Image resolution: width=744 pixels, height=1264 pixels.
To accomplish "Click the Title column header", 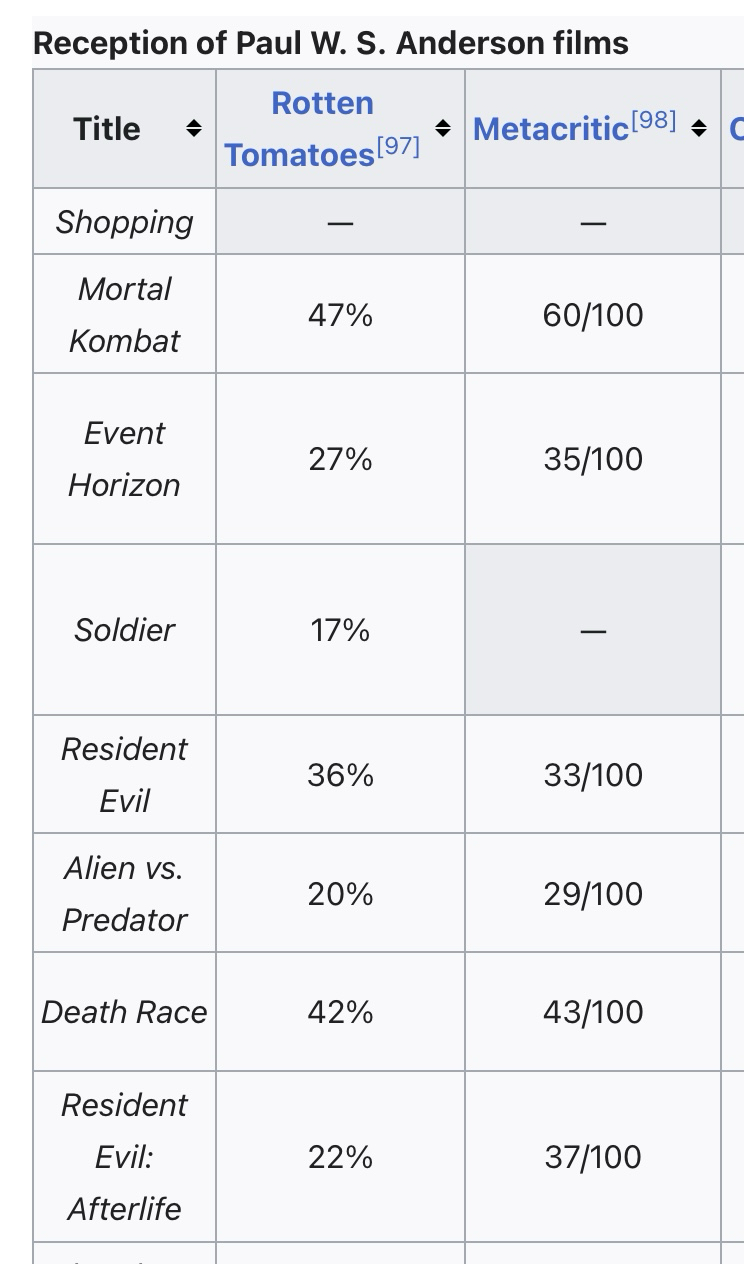I will pyautogui.click(x=107, y=128).
